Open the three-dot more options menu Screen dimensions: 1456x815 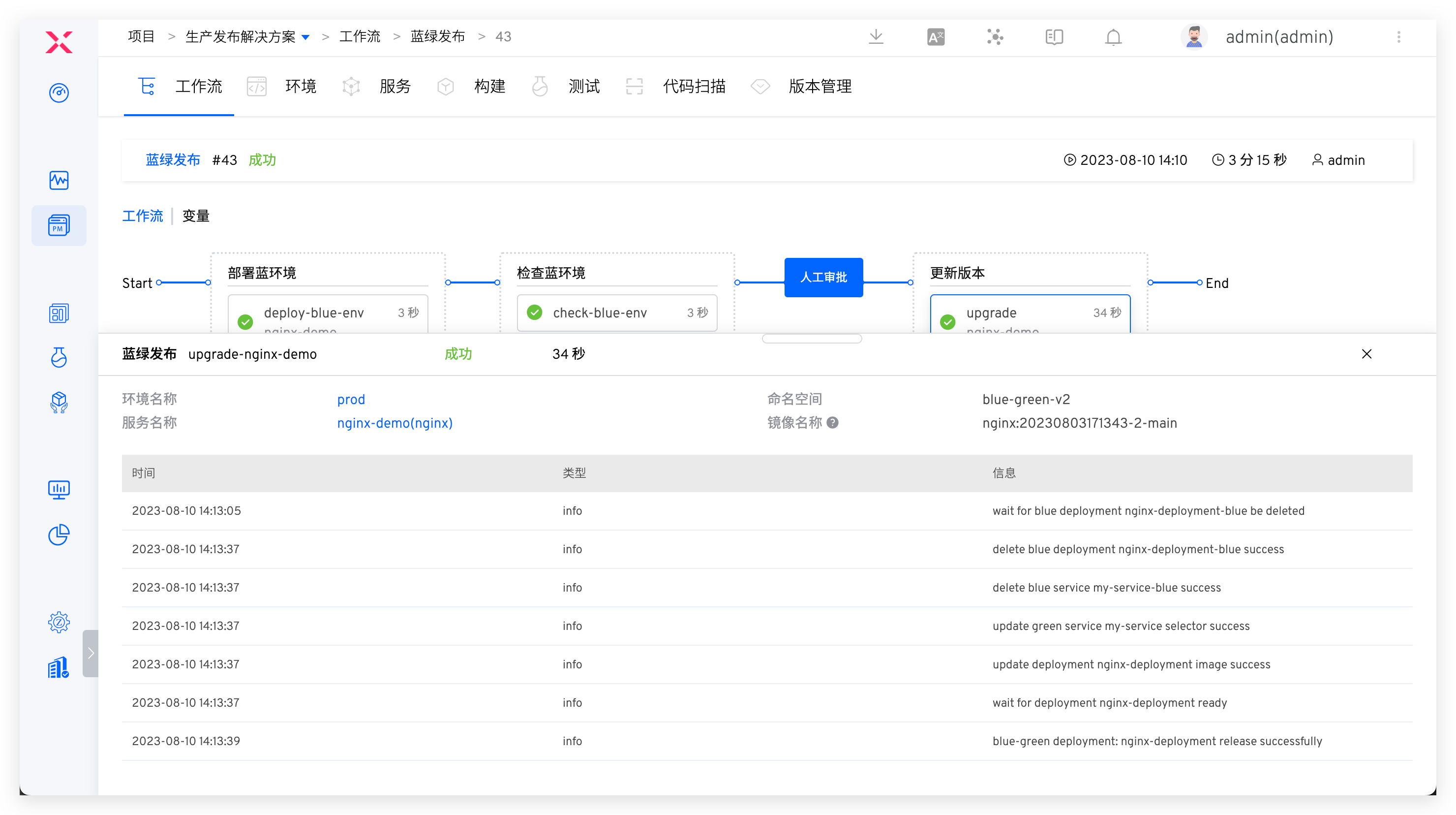coord(1399,37)
